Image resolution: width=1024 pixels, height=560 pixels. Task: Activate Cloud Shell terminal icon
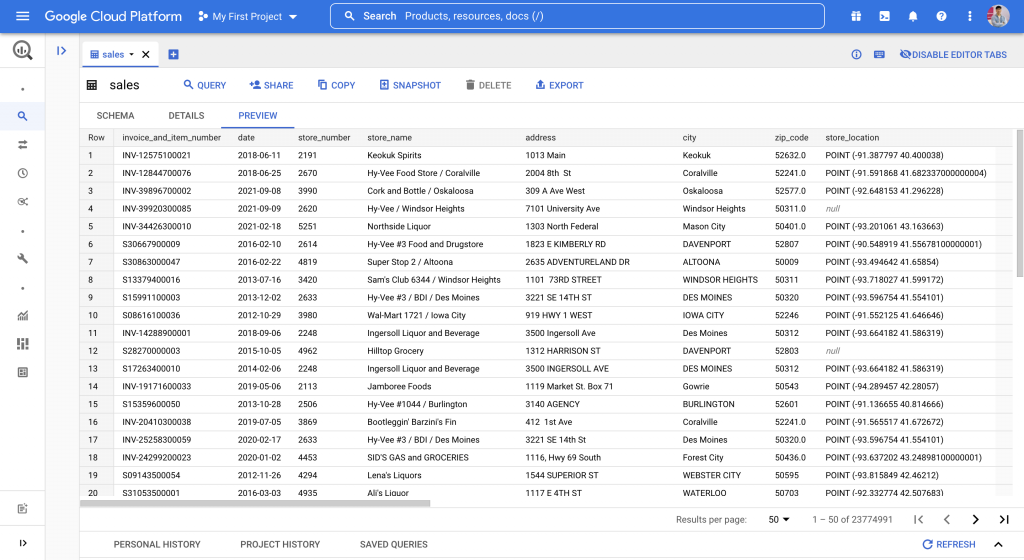coord(884,16)
